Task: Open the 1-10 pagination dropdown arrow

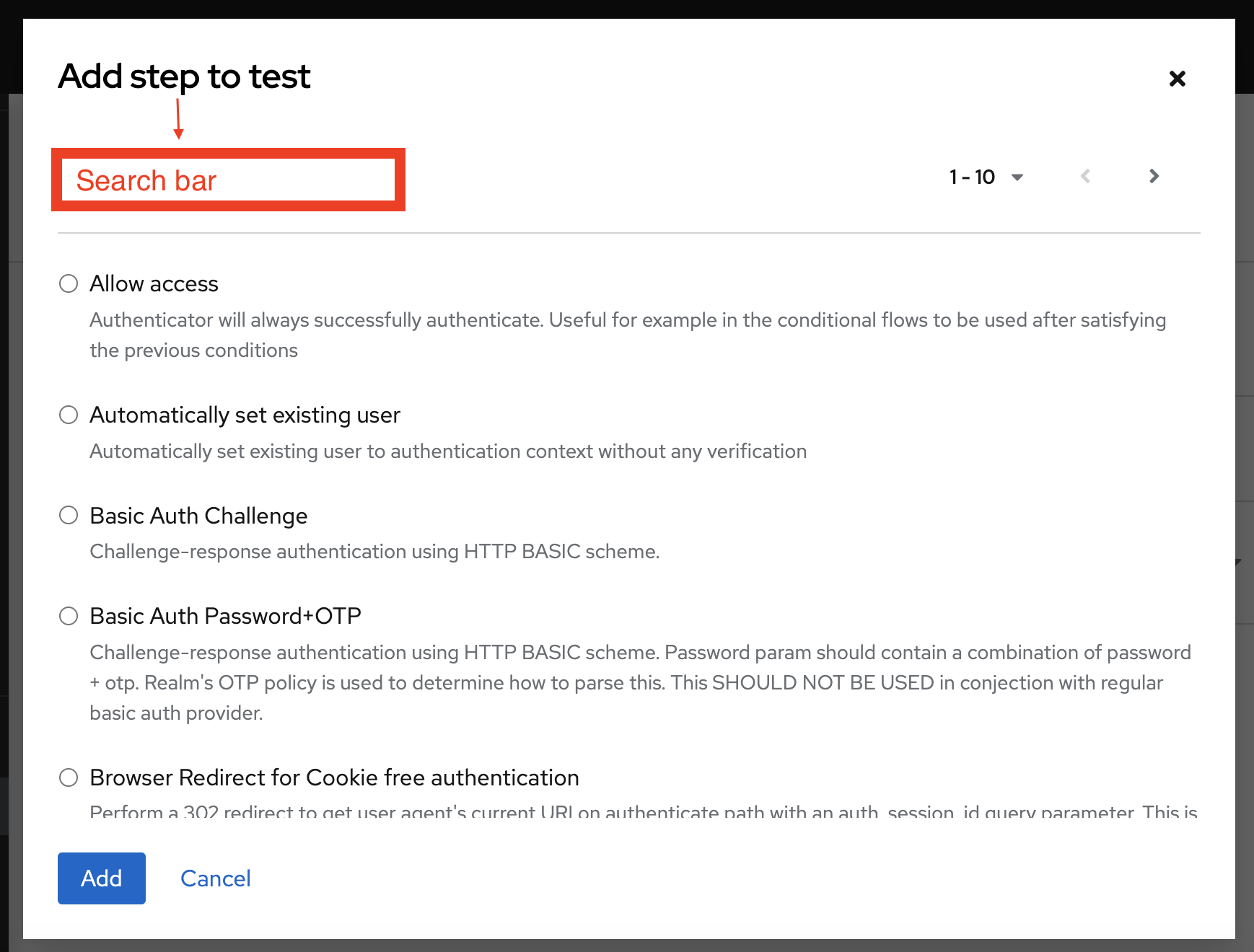Action: [1018, 177]
